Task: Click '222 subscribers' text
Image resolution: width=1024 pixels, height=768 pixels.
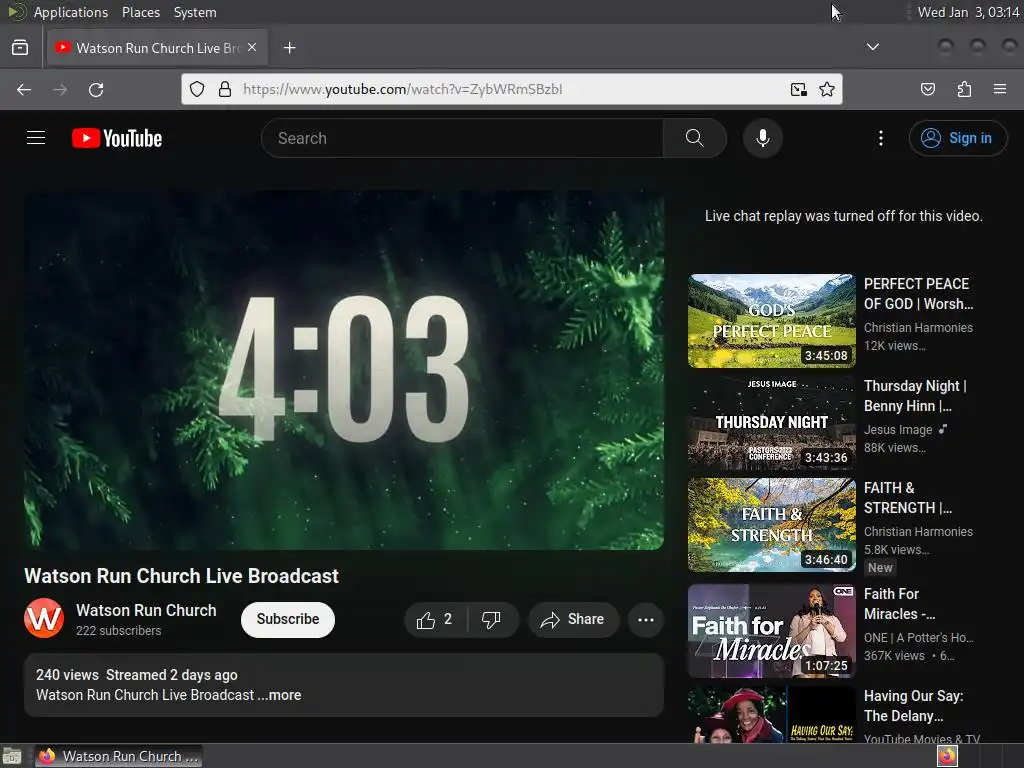Action: [118, 631]
